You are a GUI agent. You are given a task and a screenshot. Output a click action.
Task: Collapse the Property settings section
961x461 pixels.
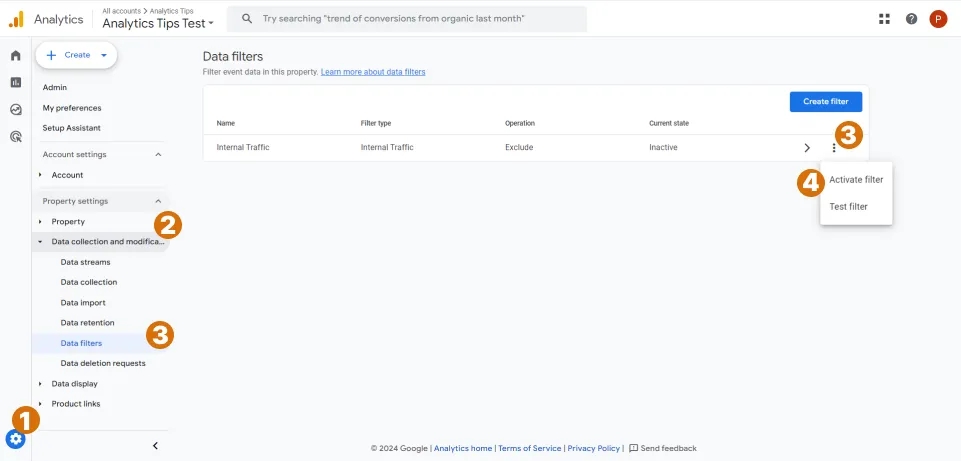(158, 201)
